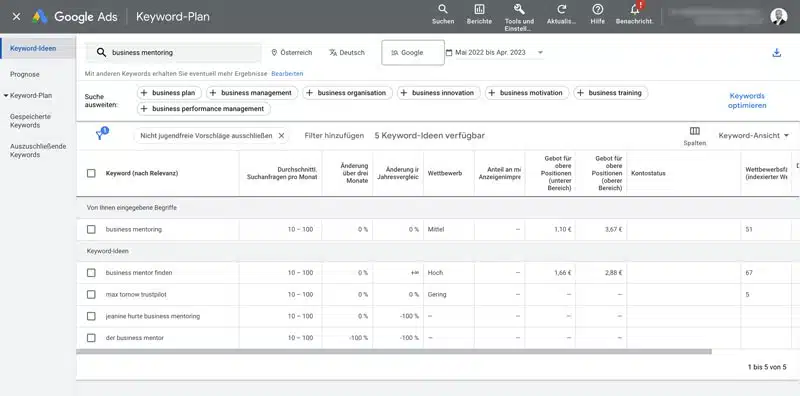Check jeanine hurte business mentoring checkbox
The image size is (800, 396).
[x=91, y=316]
